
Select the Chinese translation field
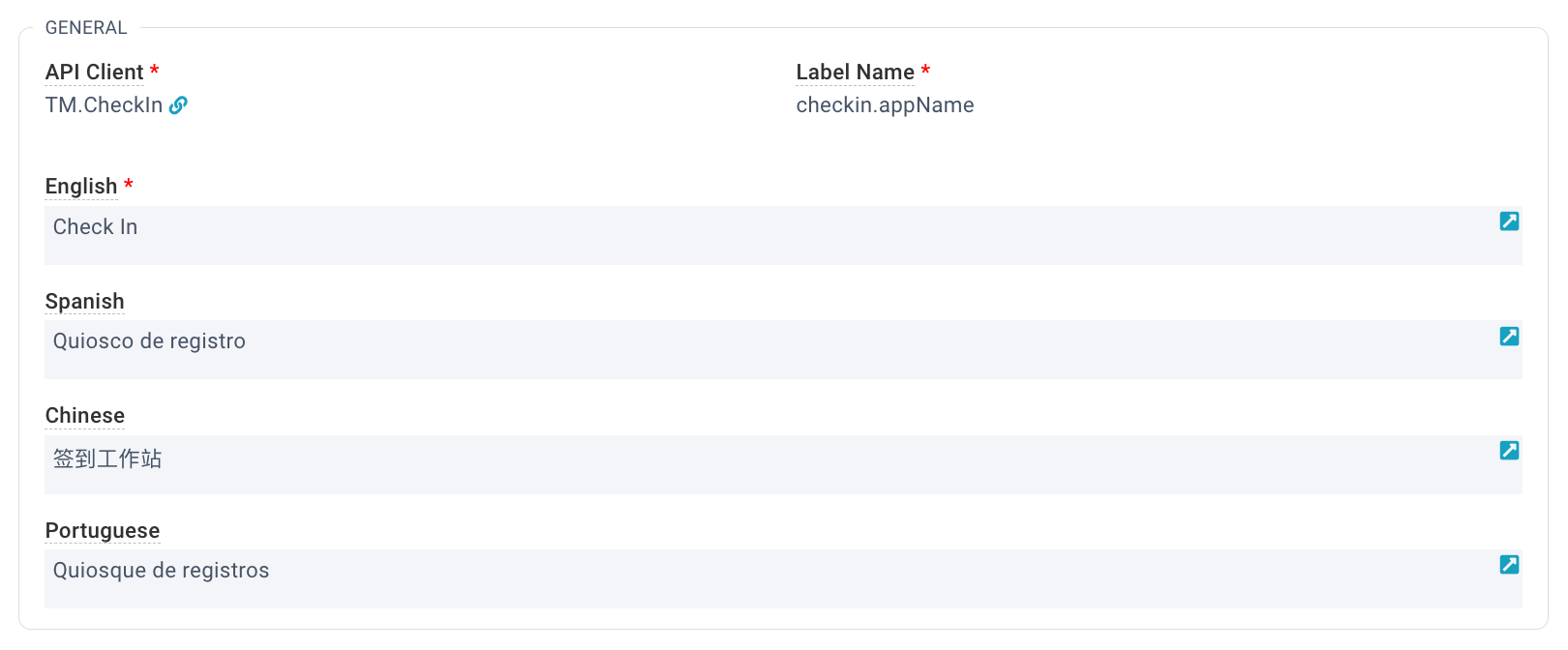pos(783,464)
